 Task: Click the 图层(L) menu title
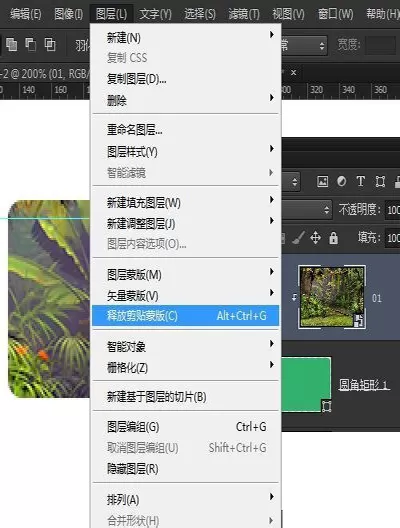[111, 14]
